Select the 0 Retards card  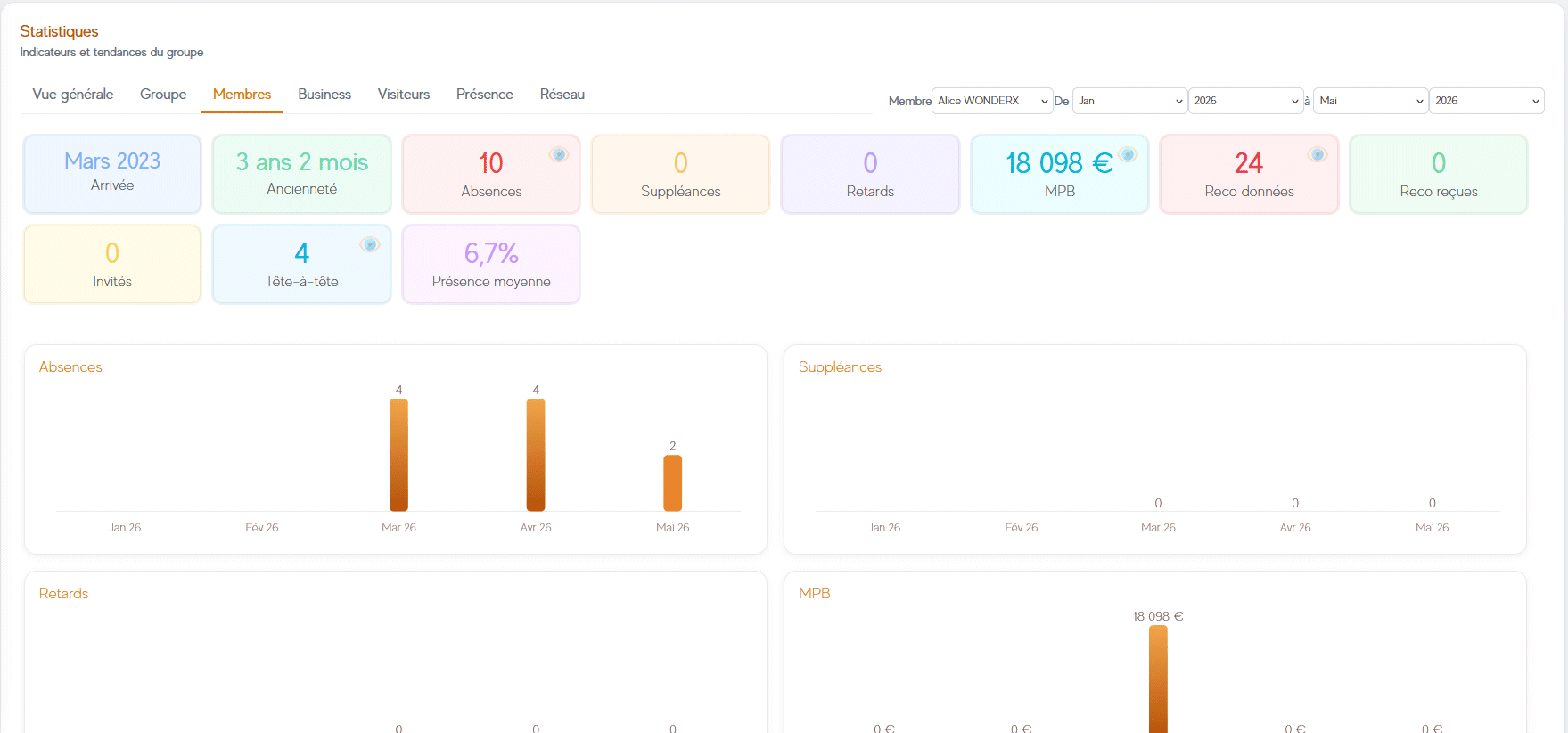click(x=870, y=174)
